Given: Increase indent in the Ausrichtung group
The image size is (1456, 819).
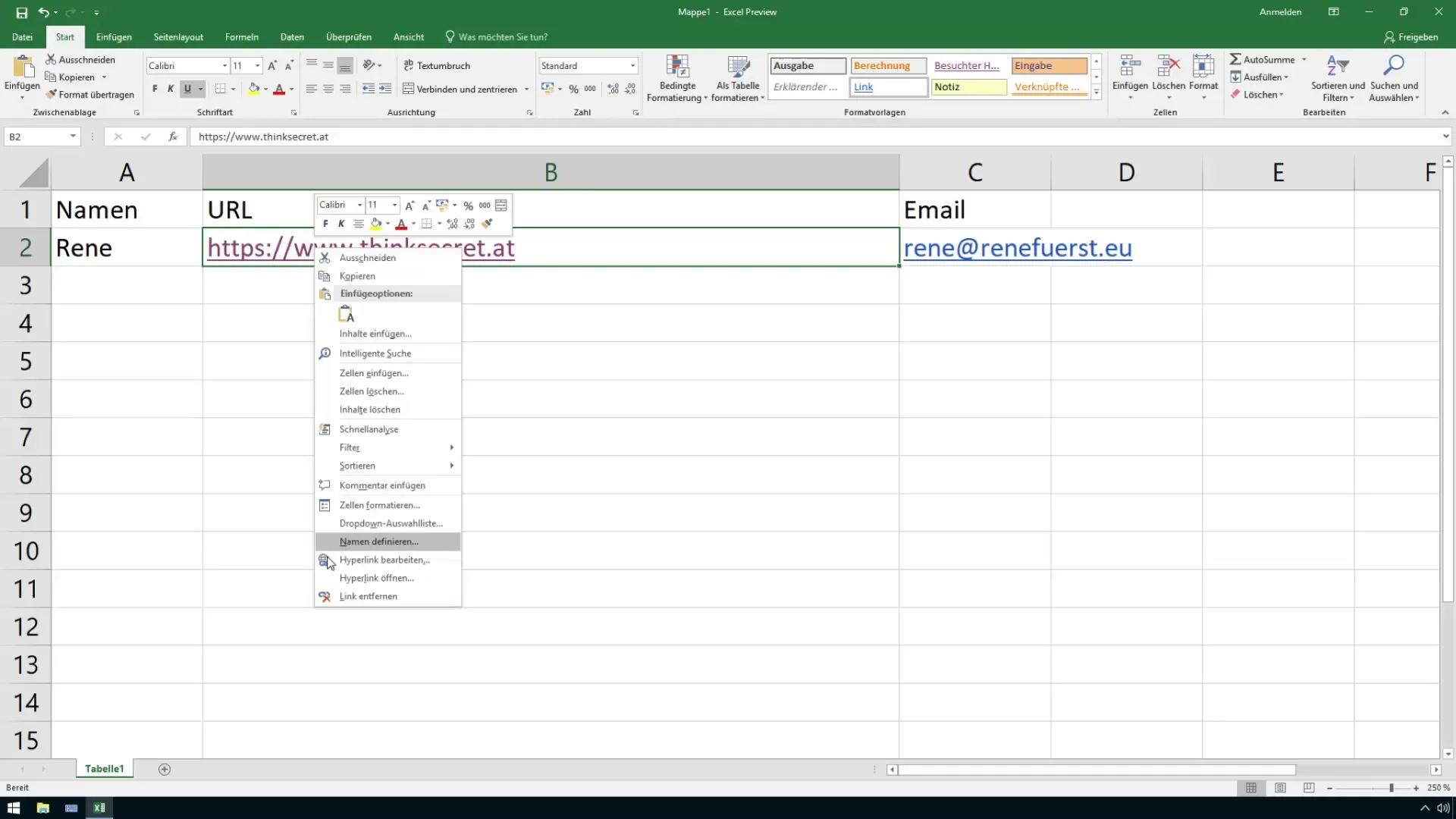Looking at the screenshot, I should click(385, 89).
